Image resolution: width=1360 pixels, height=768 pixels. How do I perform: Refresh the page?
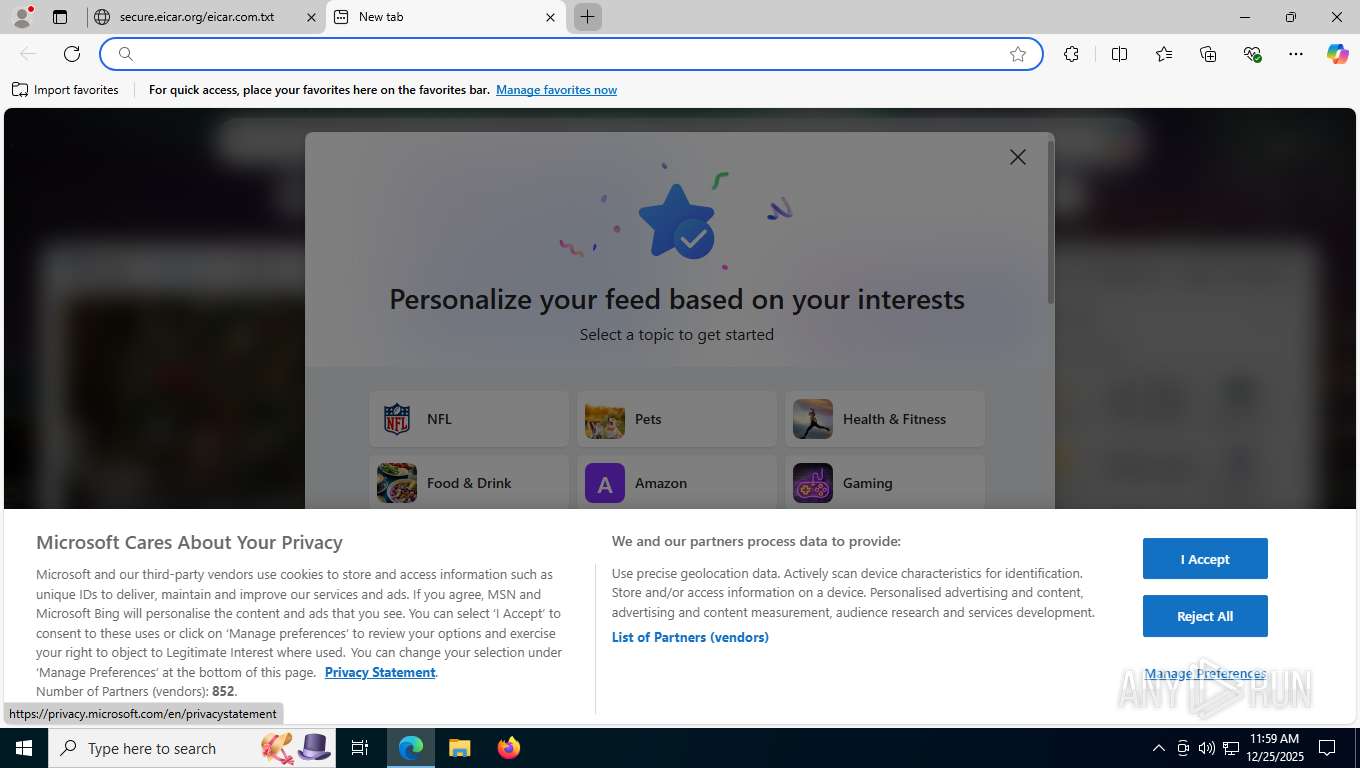pyautogui.click(x=72, y=54)
